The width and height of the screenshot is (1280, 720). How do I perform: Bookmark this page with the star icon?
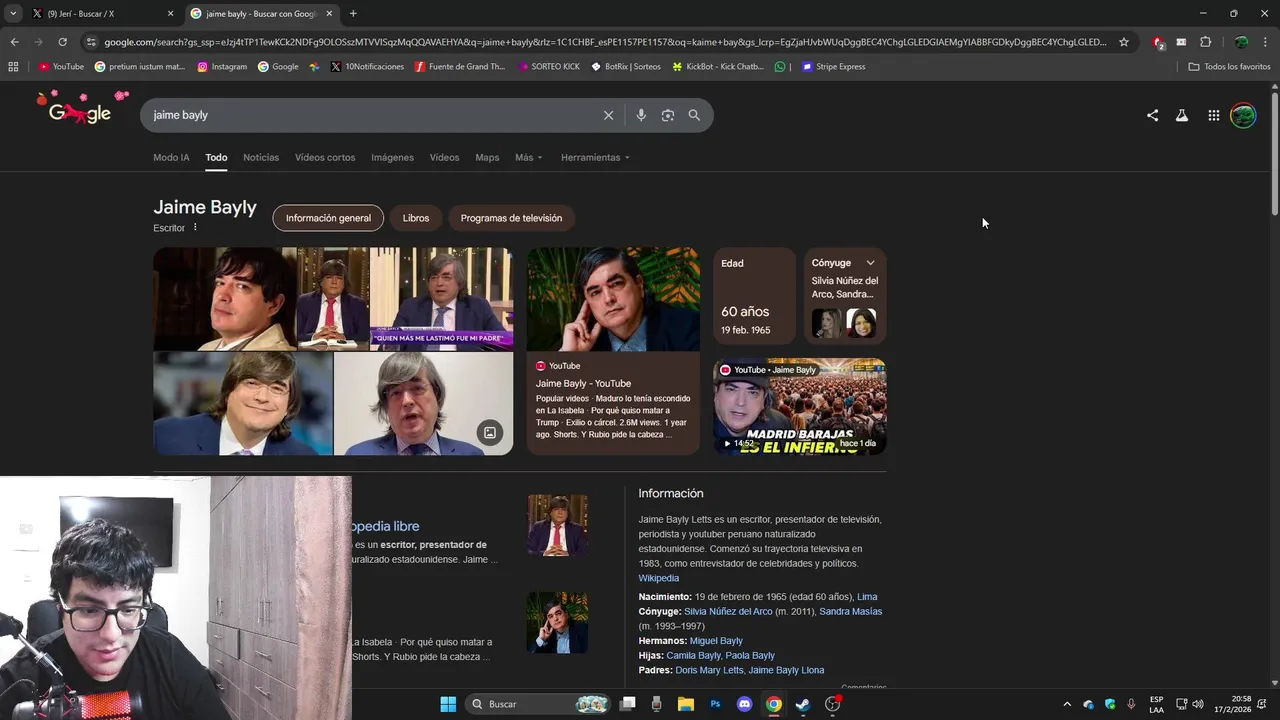[1124, 42]
